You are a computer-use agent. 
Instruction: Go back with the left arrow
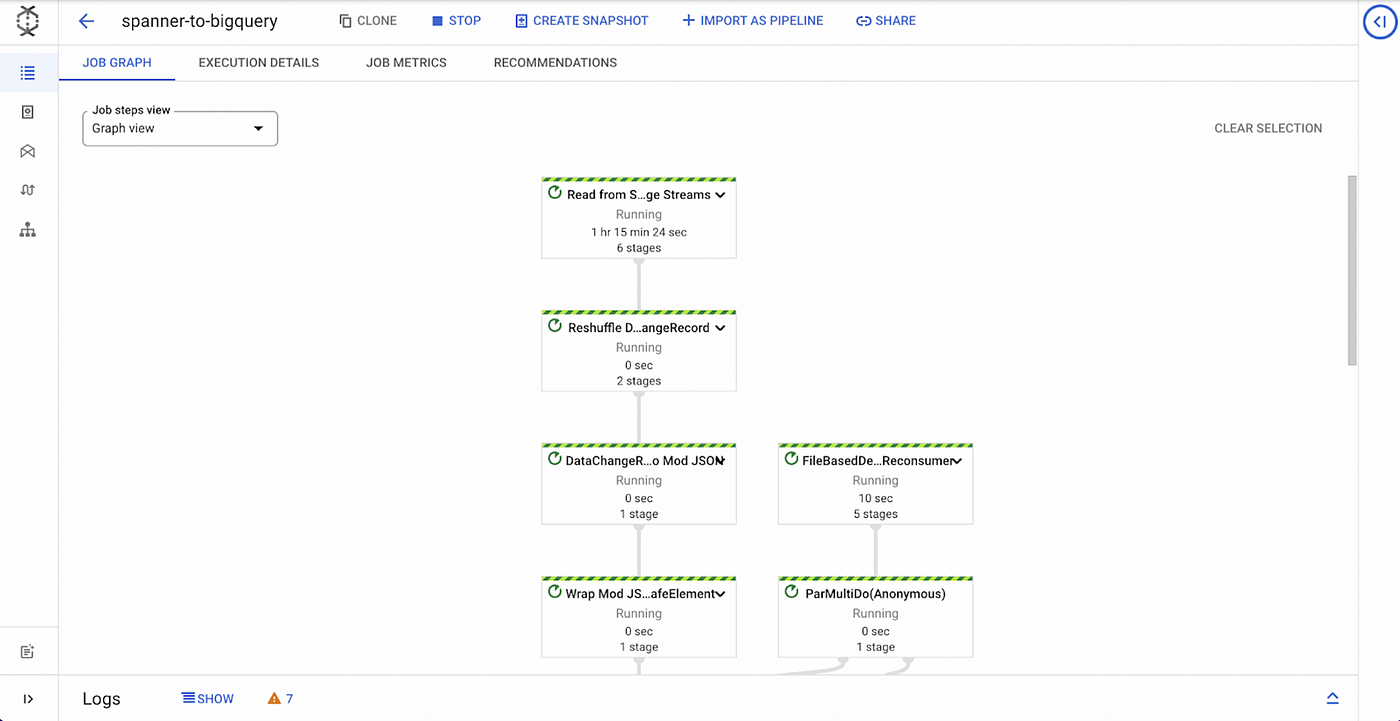pyautogui.click(x=86, y=21)
